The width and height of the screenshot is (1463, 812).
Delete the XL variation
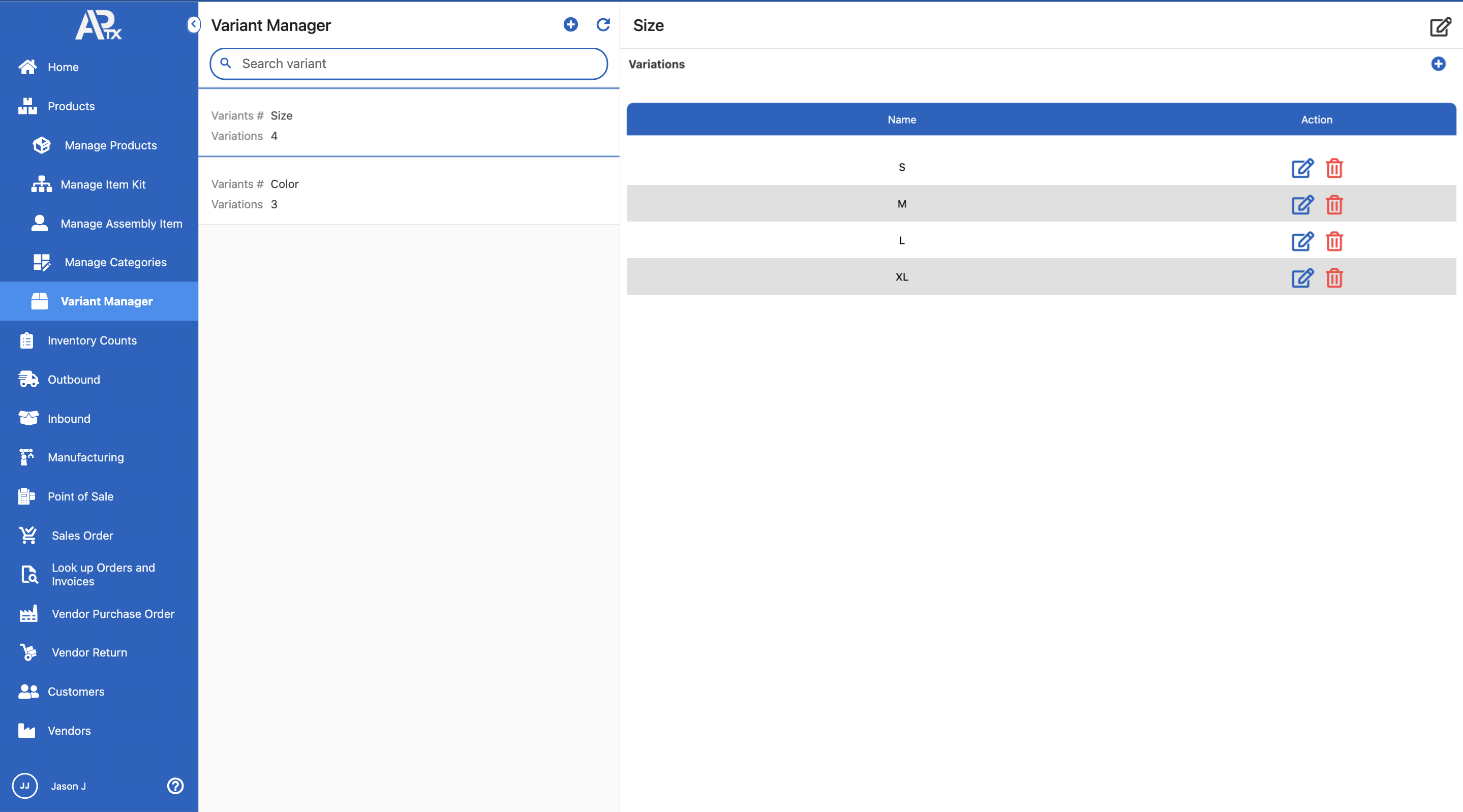coord(1334,278)
